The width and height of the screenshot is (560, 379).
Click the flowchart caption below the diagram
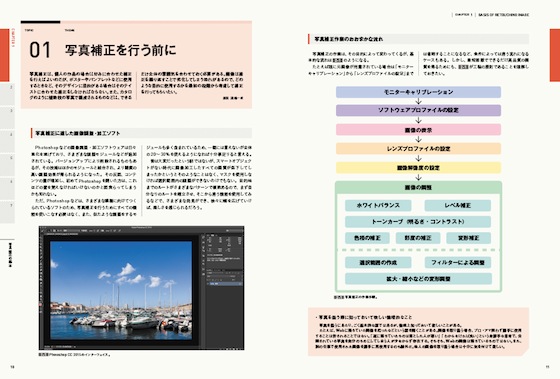[x=355, y=297]
